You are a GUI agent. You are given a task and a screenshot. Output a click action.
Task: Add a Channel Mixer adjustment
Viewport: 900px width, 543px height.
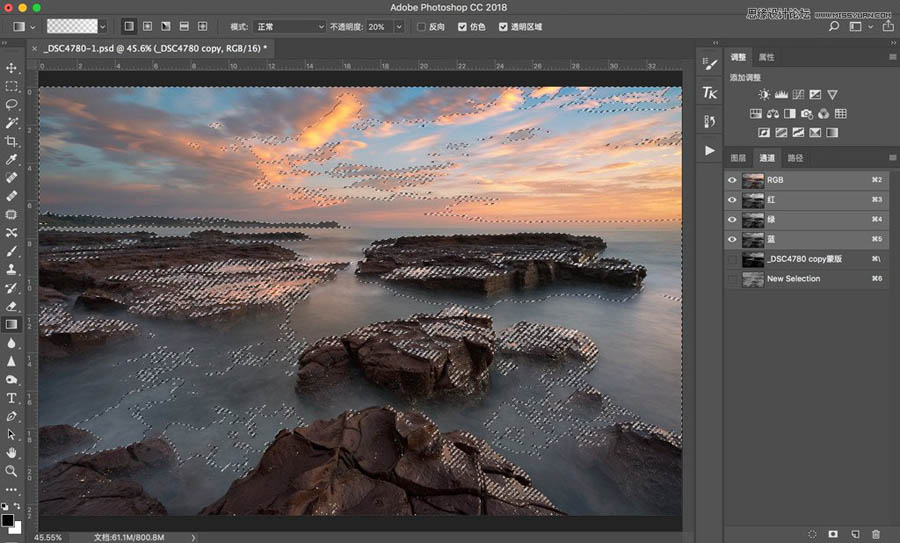pyautogui.click(x=824, y=114)
